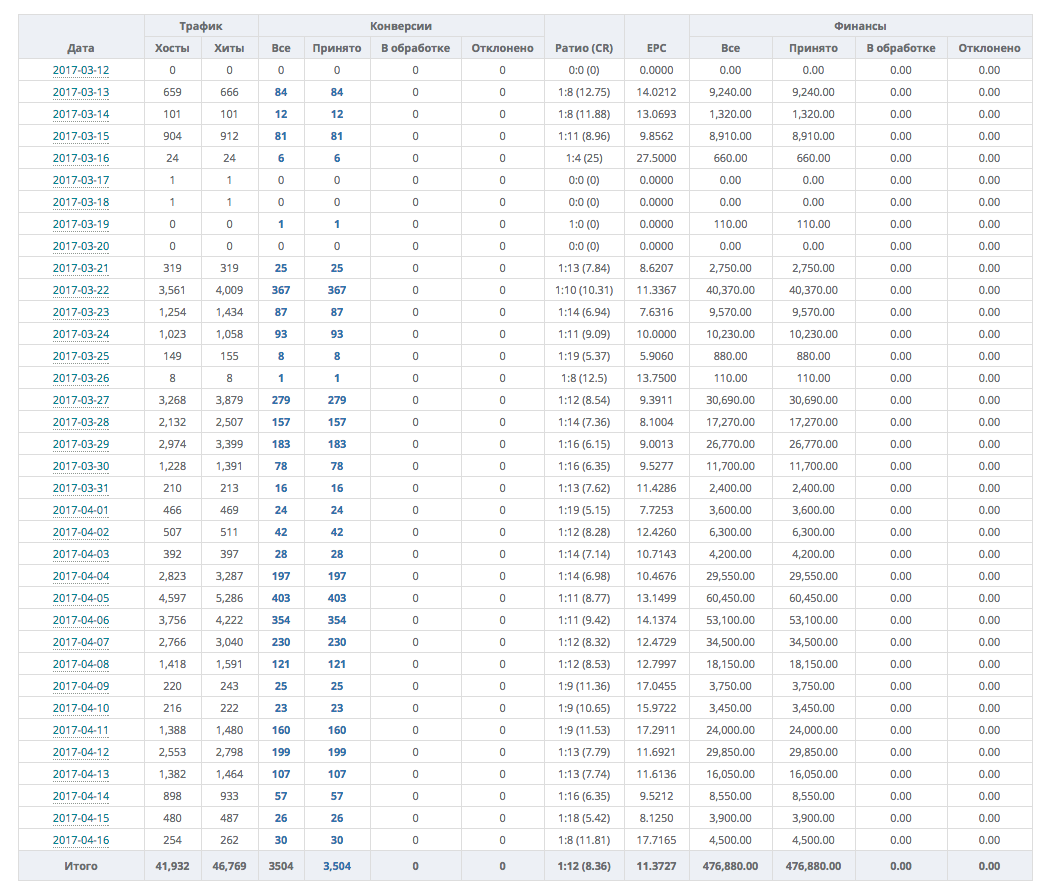
Task: Select hits value 5,286
Action: point(229,598)
